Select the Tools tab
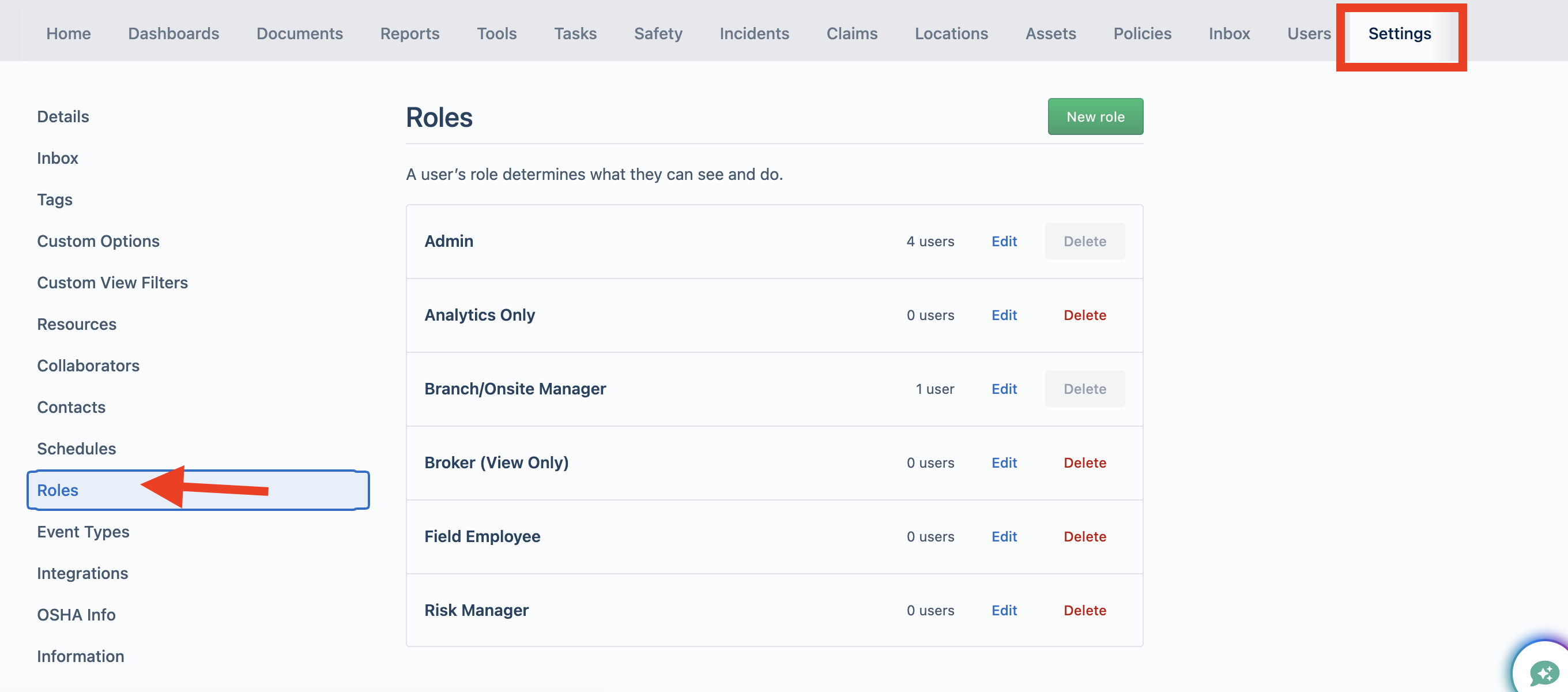The height and width of the screenshot is (692, 1568). (x=497, y=33)
